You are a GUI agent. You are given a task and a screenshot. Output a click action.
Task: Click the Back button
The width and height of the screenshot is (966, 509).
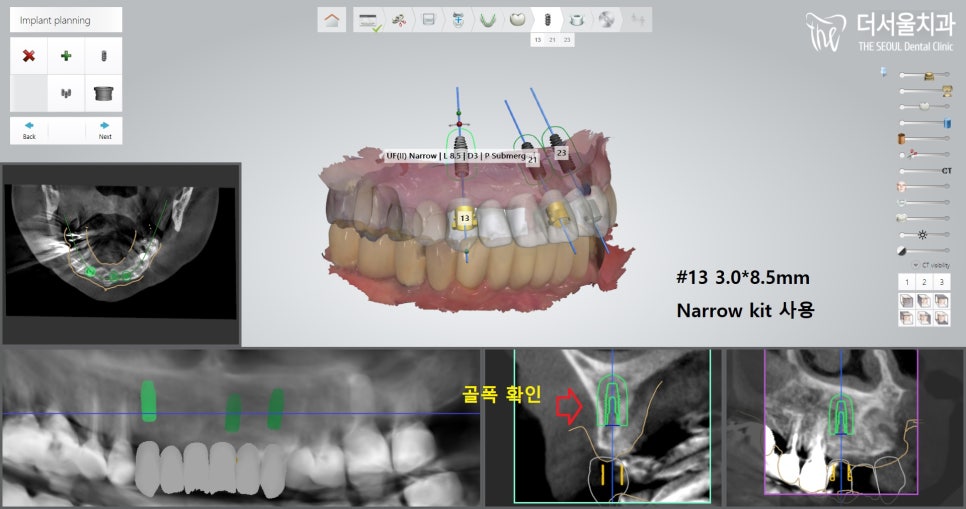pyautogui.click(x=29, y=130)
